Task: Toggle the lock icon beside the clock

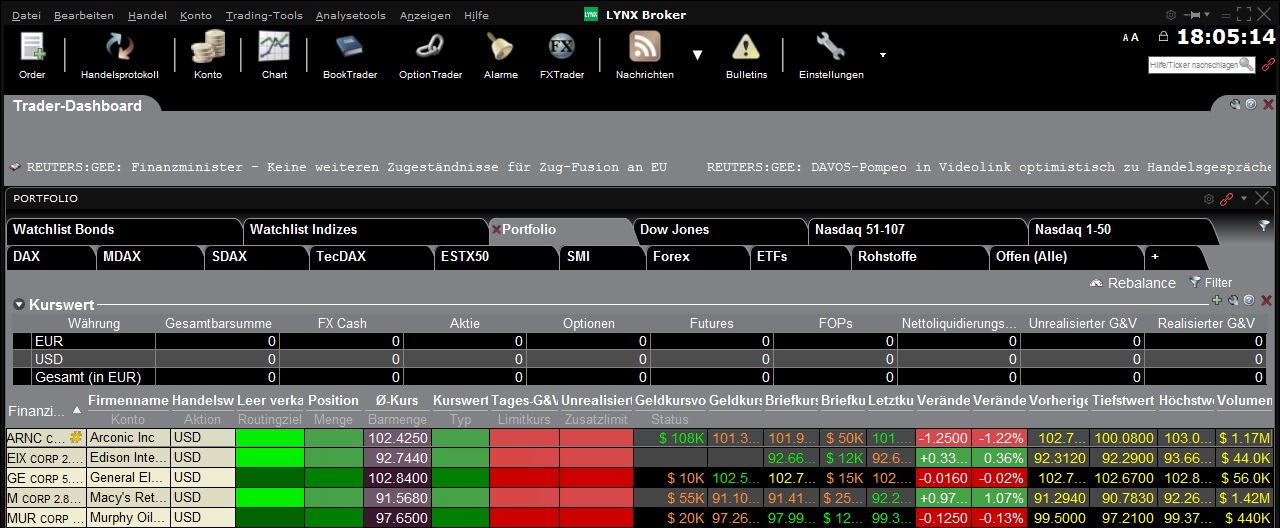Action: (1163, 37)
